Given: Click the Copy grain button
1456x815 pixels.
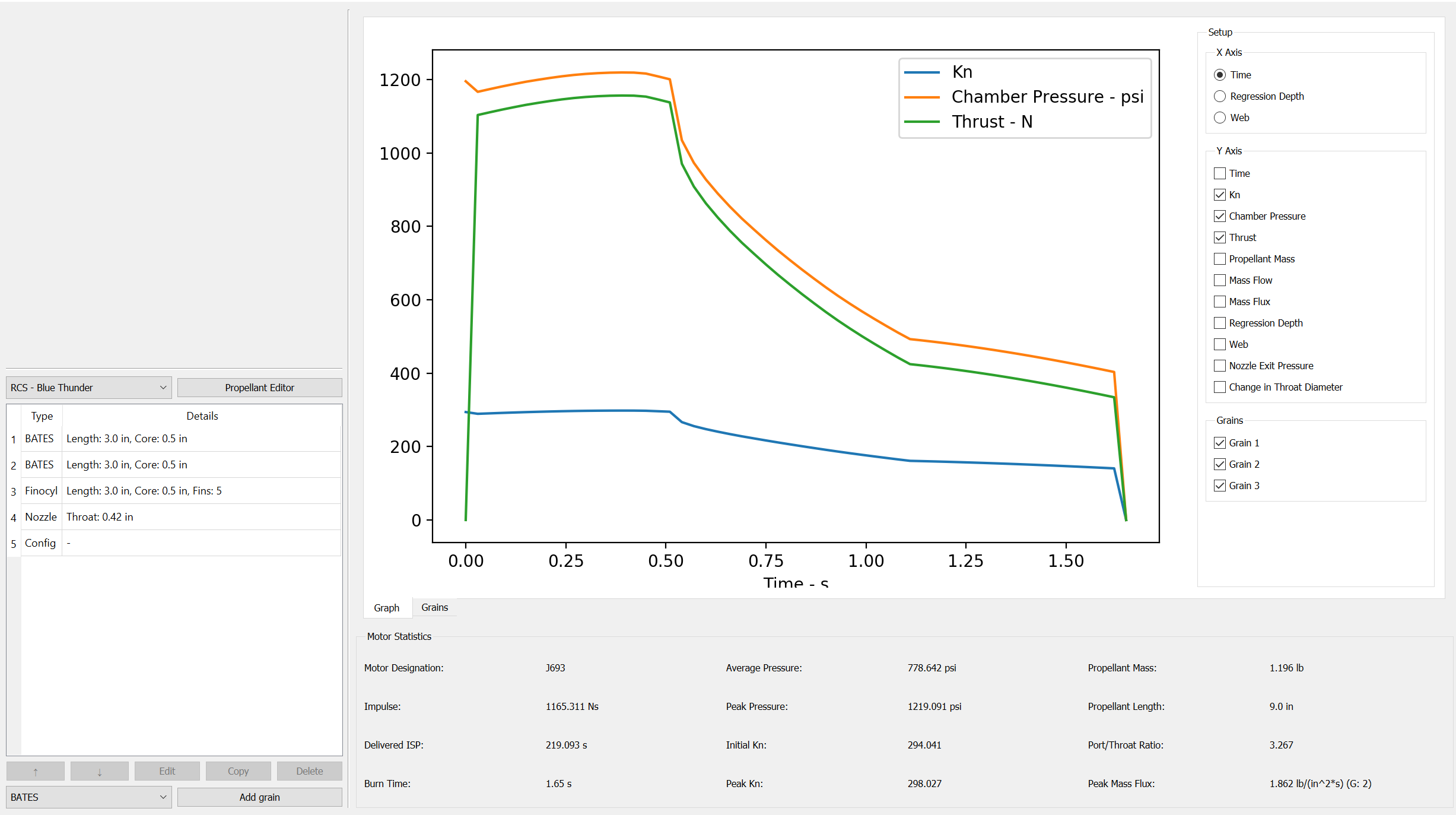Looking at the screenshot, I should coord(238,771).
